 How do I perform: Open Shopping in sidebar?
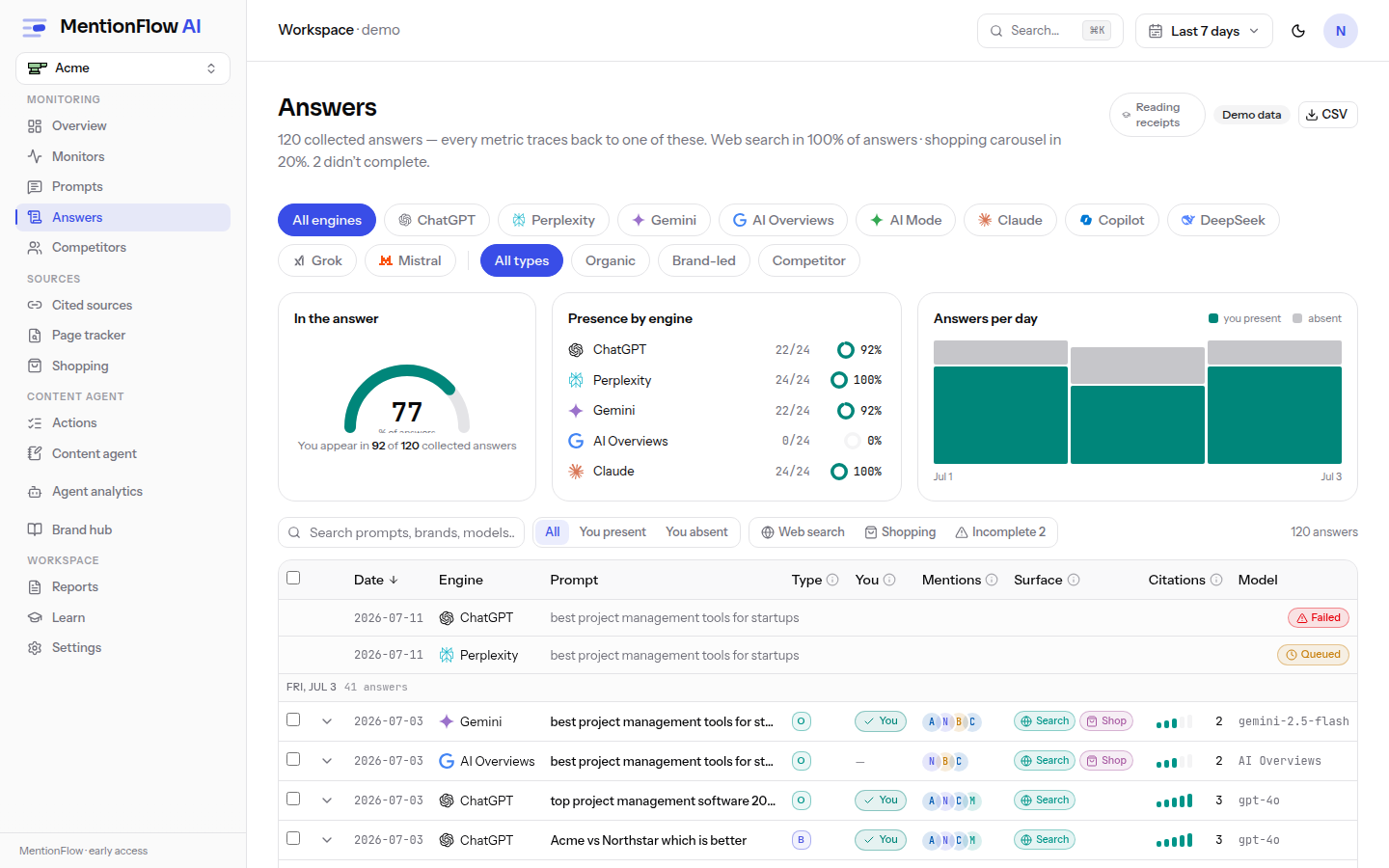click(123, 366)
